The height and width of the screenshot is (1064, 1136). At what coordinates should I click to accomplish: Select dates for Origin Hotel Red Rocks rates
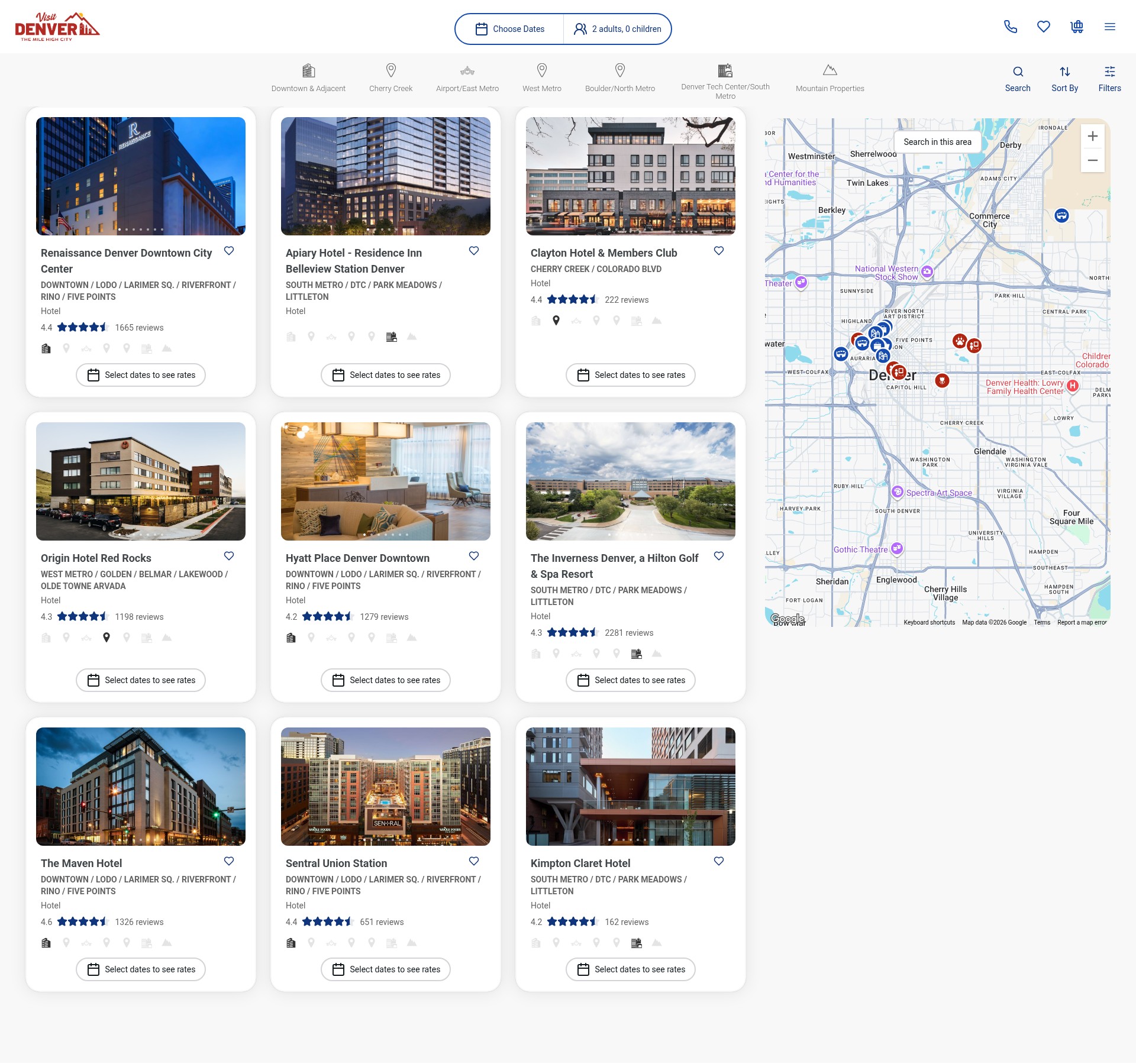(x=141, y=680)
